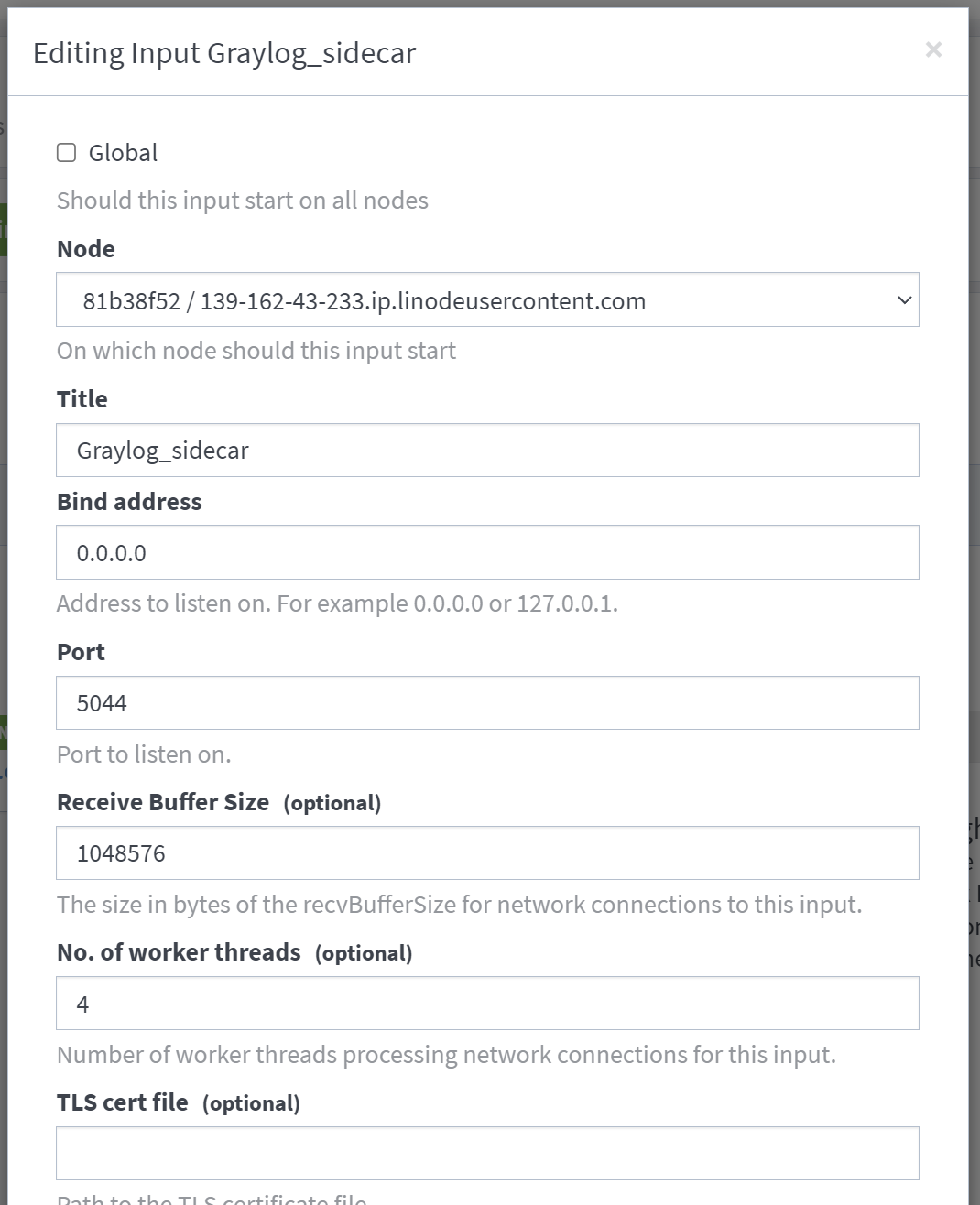Click the Title field label
This screenshot has height=1205, width=980.
point(82,399)
